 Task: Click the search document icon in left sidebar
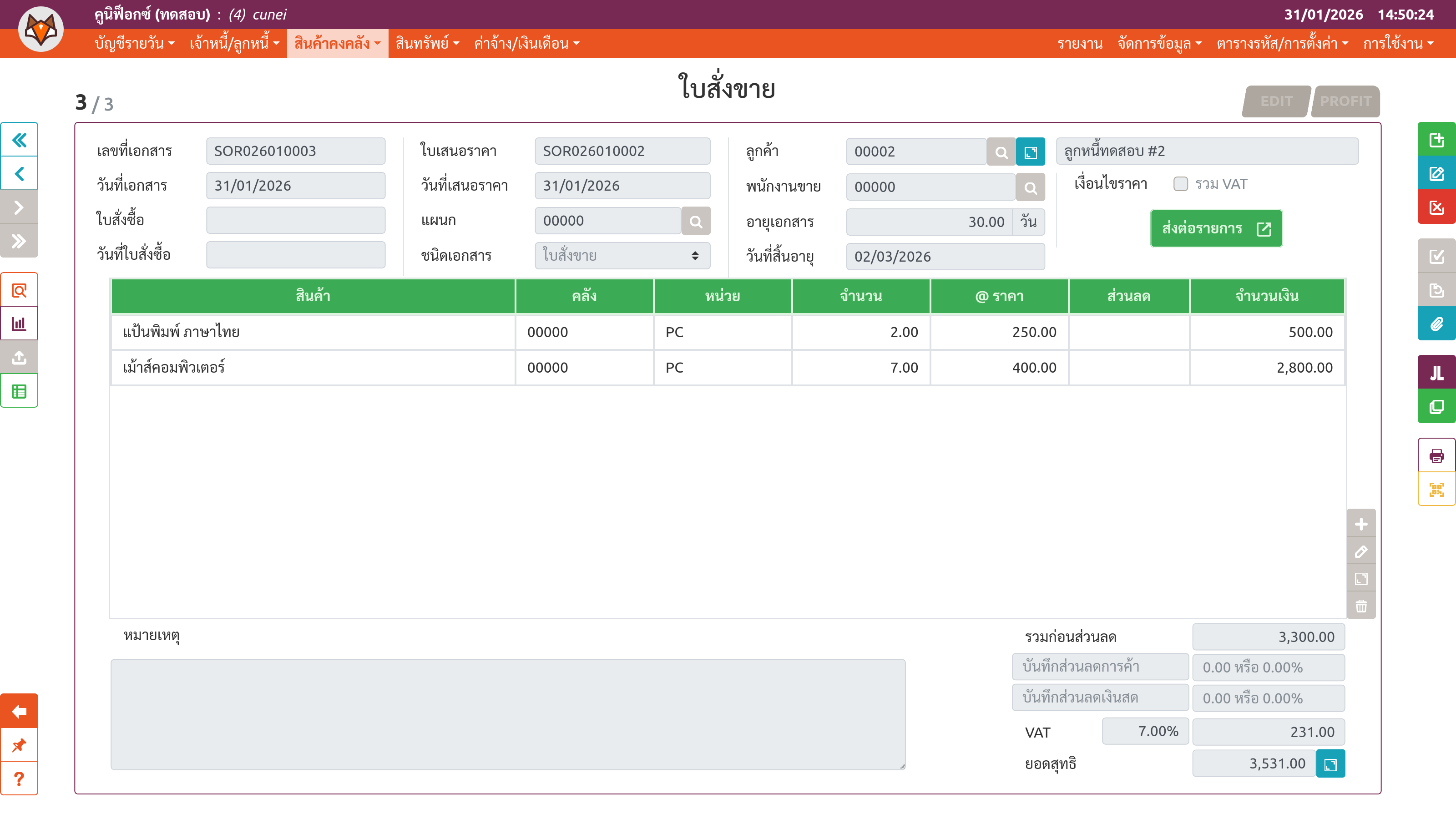(x=19, y=291)
